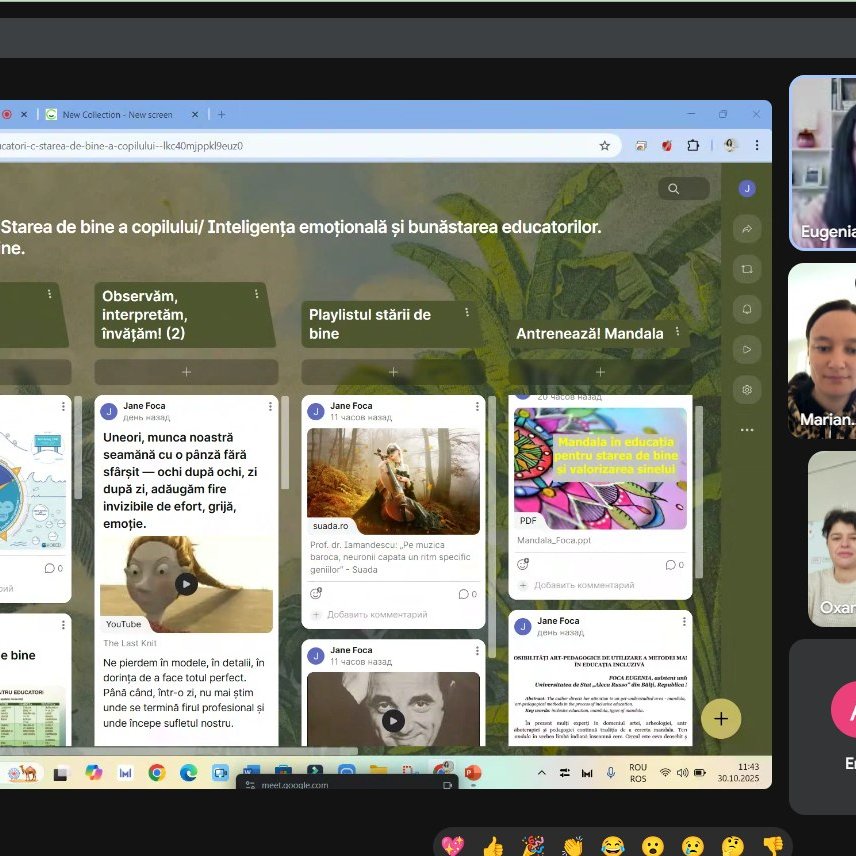The height and width of the screenshot is (856, 856).
Task: Open the notifications bell in Padlet sidebar
Action: tap(746, 308)
